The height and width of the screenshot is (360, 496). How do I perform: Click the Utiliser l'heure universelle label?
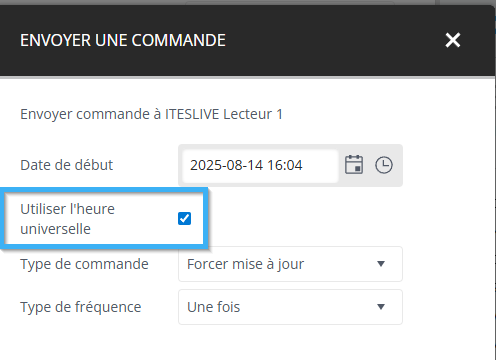click(x=67, y=219)
